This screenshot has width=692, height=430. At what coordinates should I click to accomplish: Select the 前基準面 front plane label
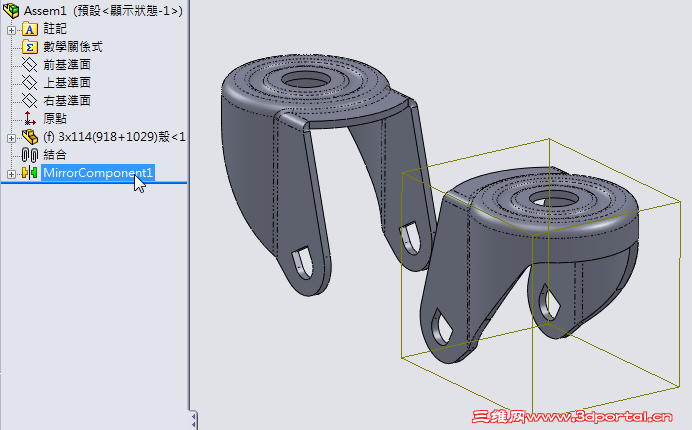coord(67,65)
